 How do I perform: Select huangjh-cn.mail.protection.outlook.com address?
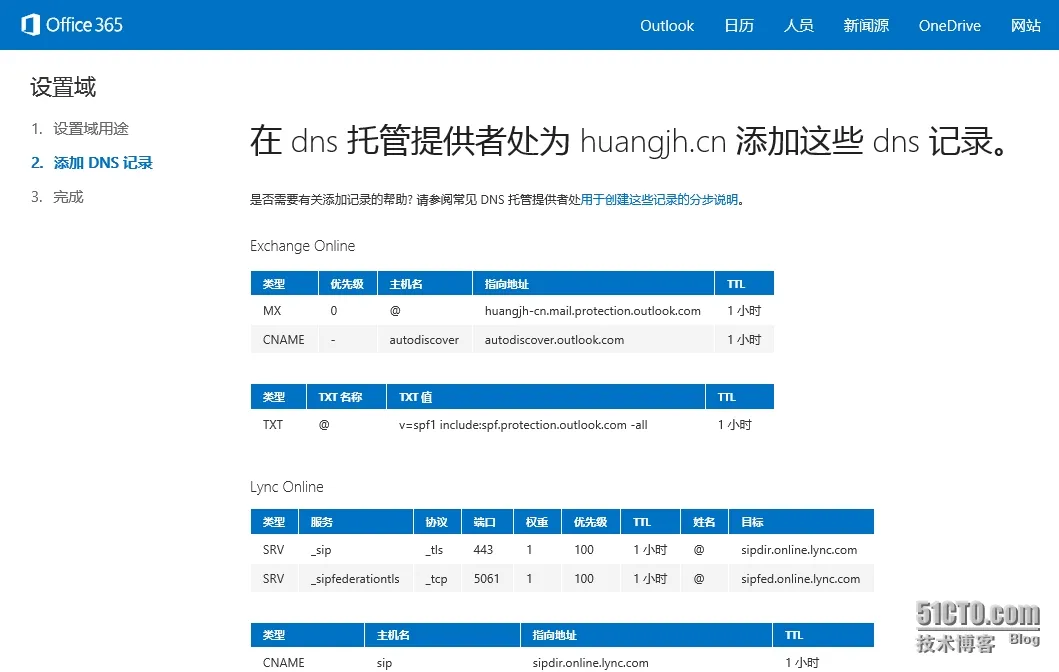tap(592, 311)
